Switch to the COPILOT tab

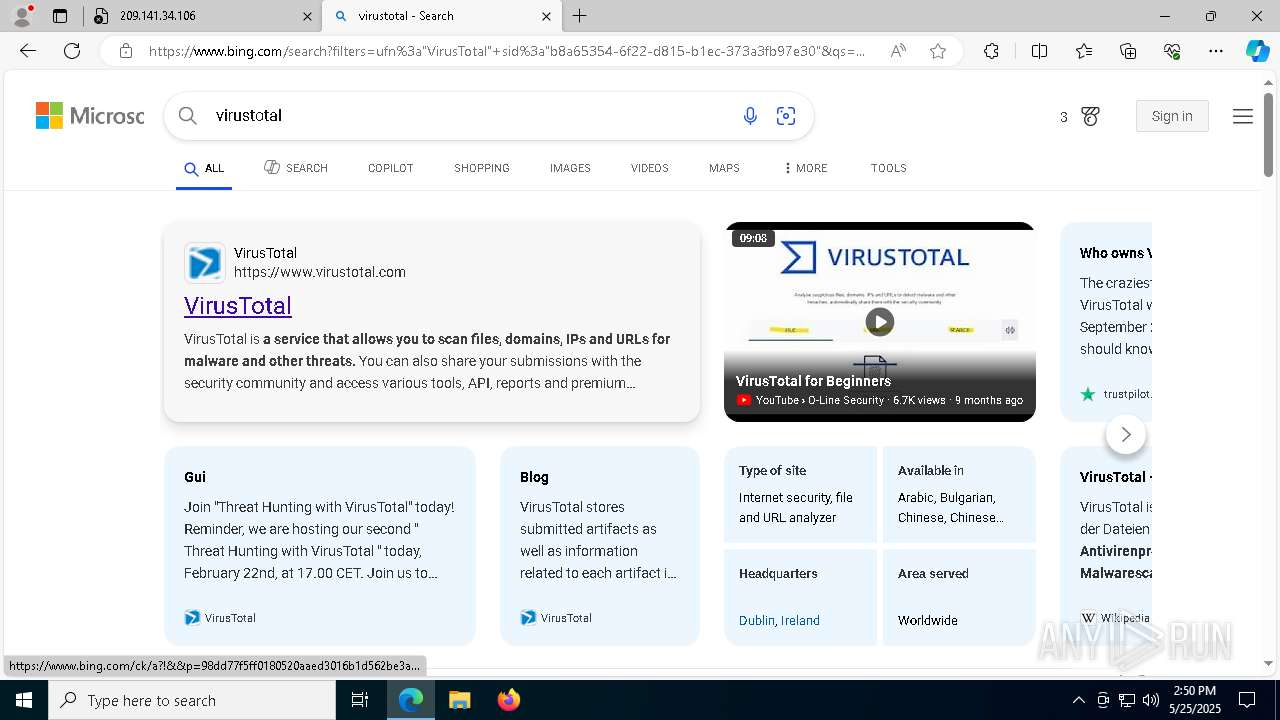click(x=390, y=168)
